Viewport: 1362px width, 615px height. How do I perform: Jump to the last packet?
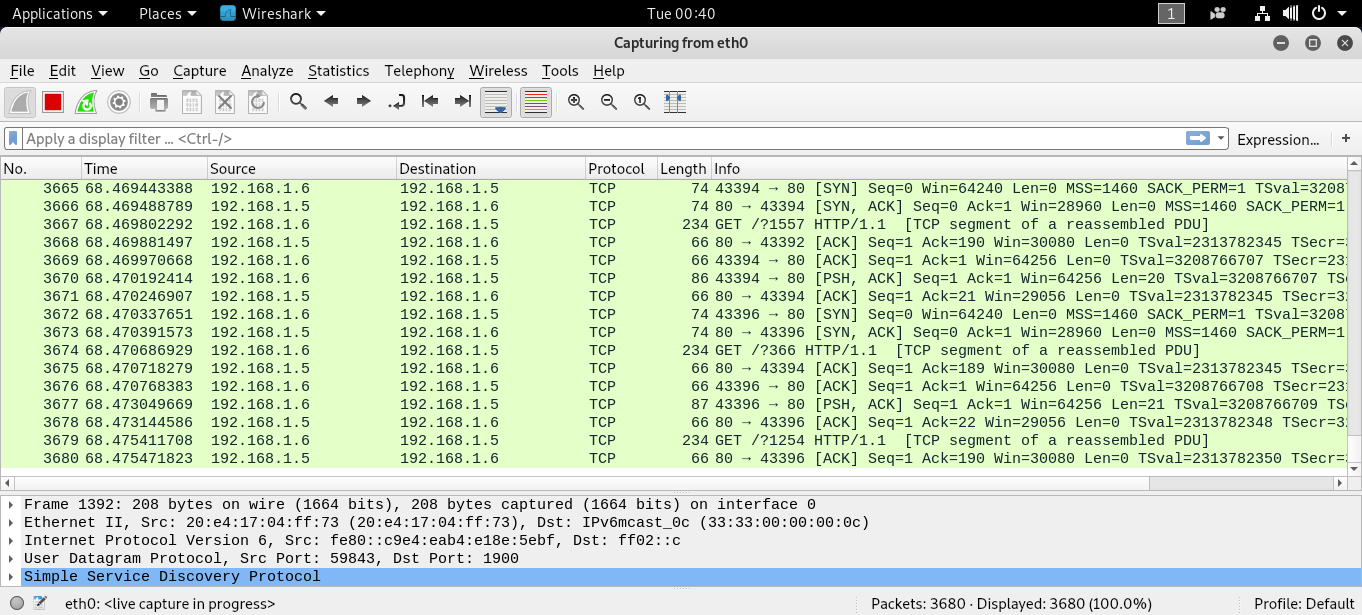463,101
